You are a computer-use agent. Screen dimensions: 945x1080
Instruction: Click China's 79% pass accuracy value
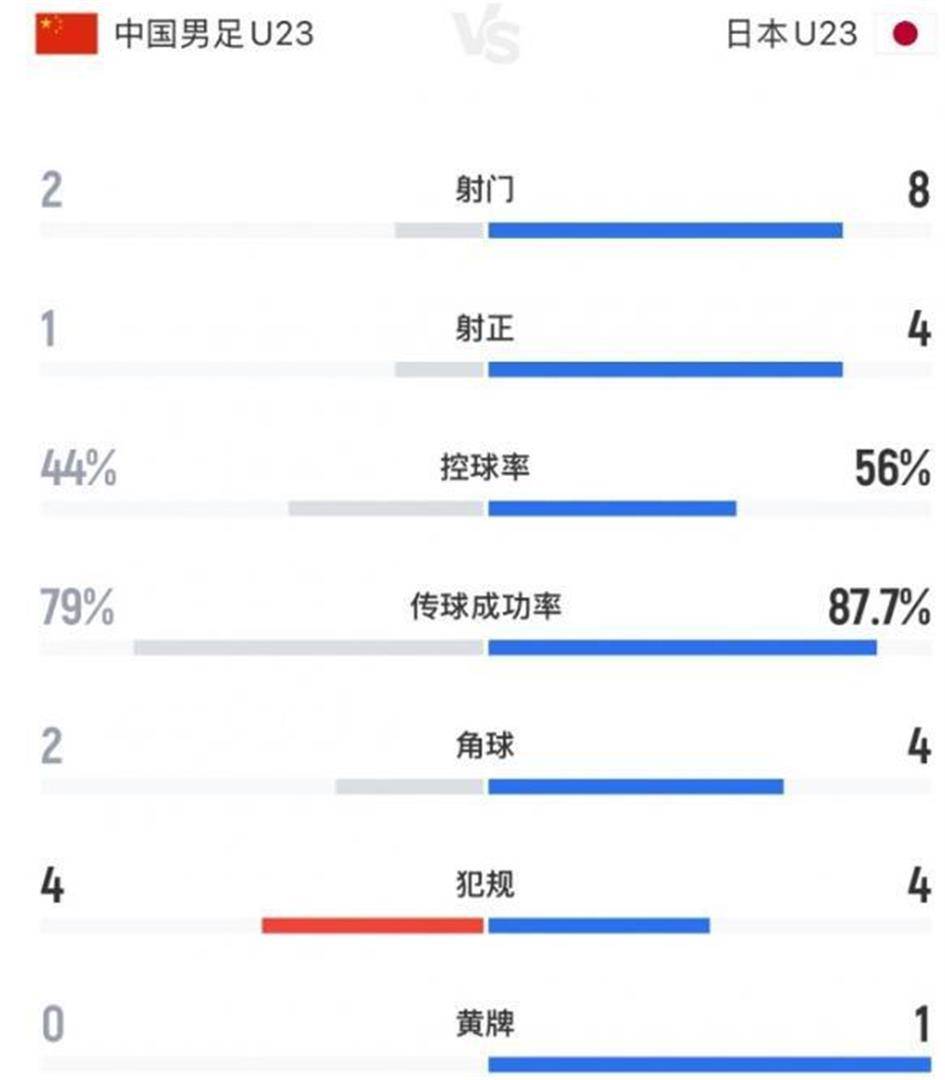(x=77, y=607)
